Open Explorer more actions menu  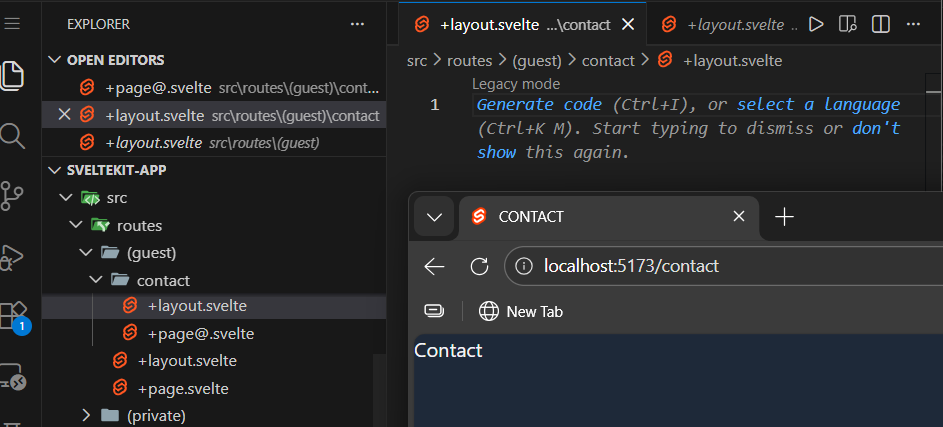coord(357,24)
